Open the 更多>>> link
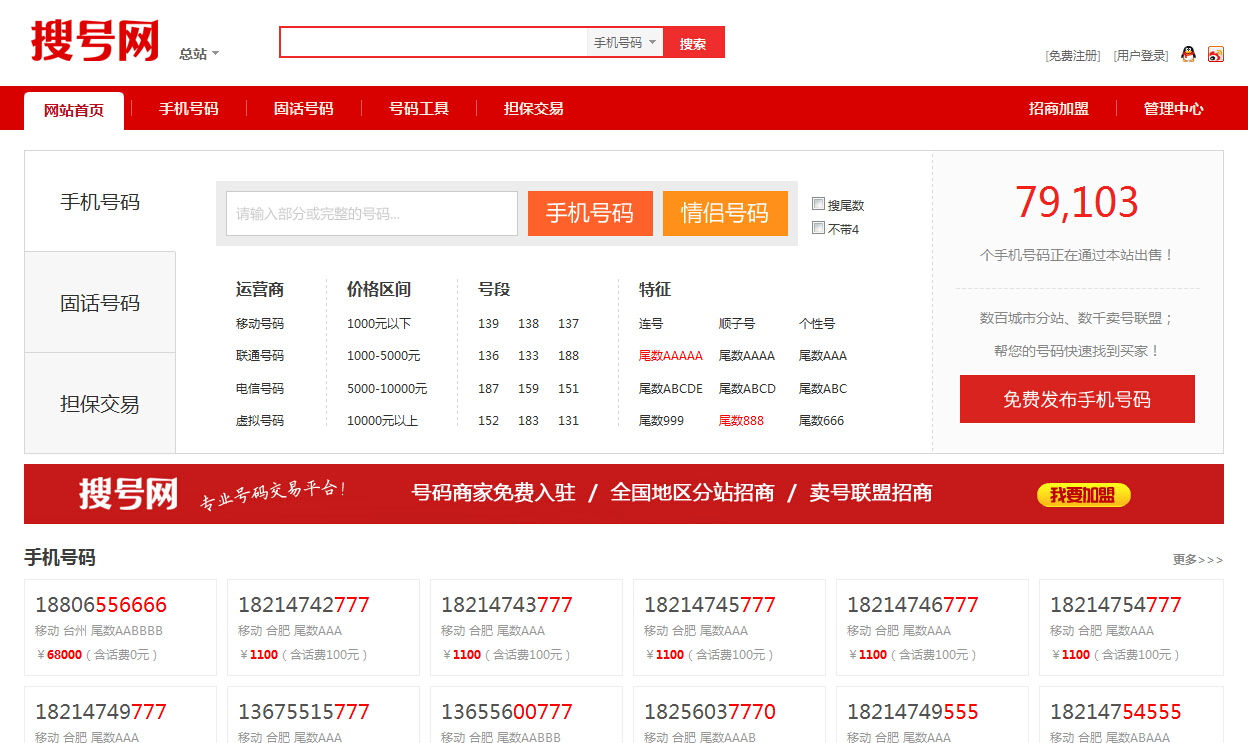1248x743 pixels. click(x=1198, y=559)
